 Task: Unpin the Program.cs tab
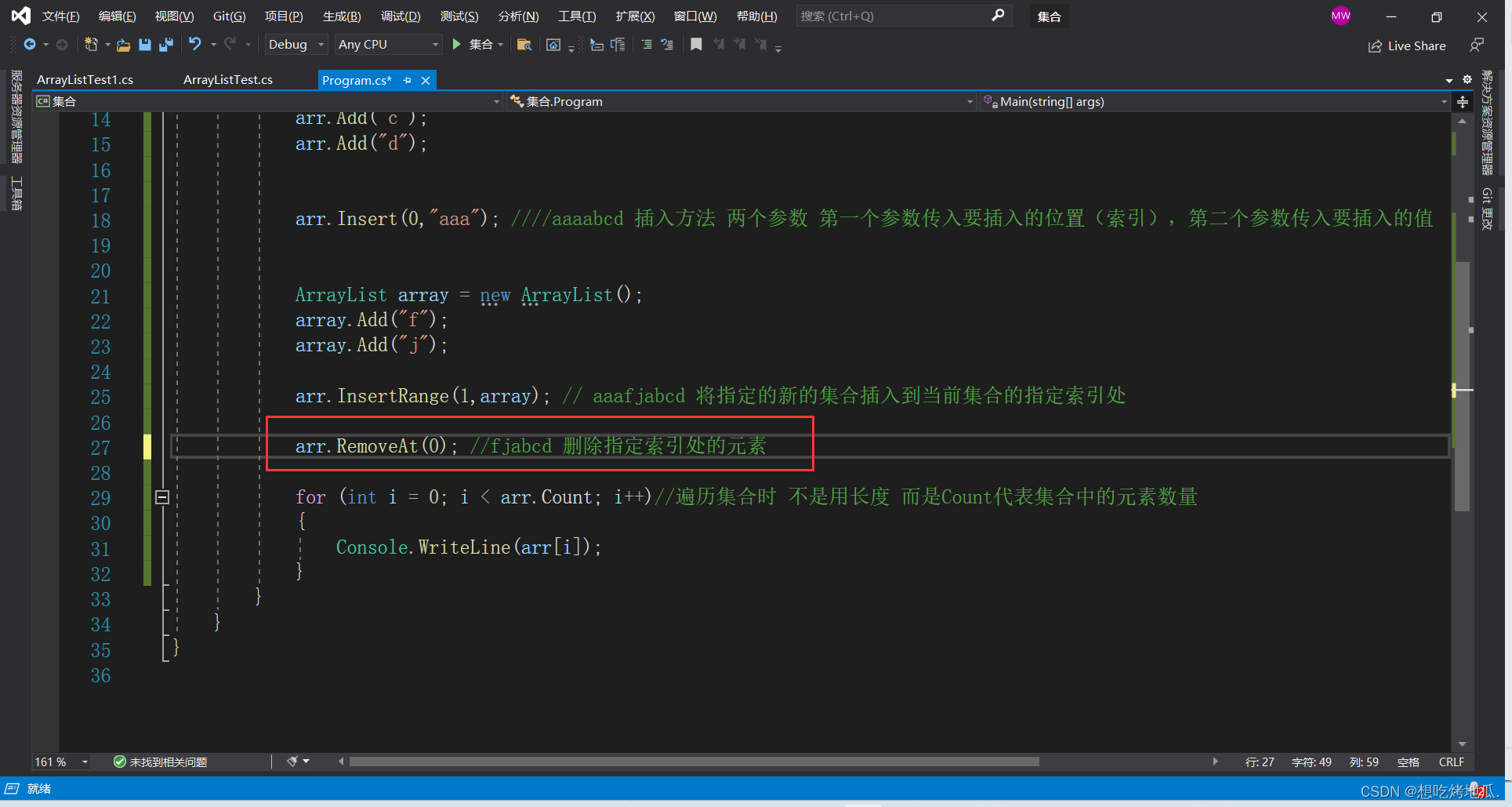coord(407,80)
